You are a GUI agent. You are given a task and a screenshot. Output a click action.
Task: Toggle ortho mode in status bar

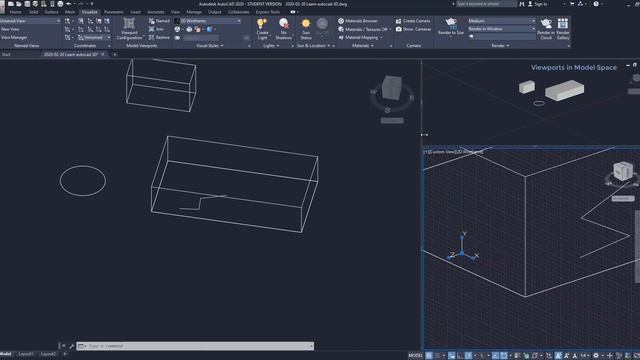coord(460,356)
